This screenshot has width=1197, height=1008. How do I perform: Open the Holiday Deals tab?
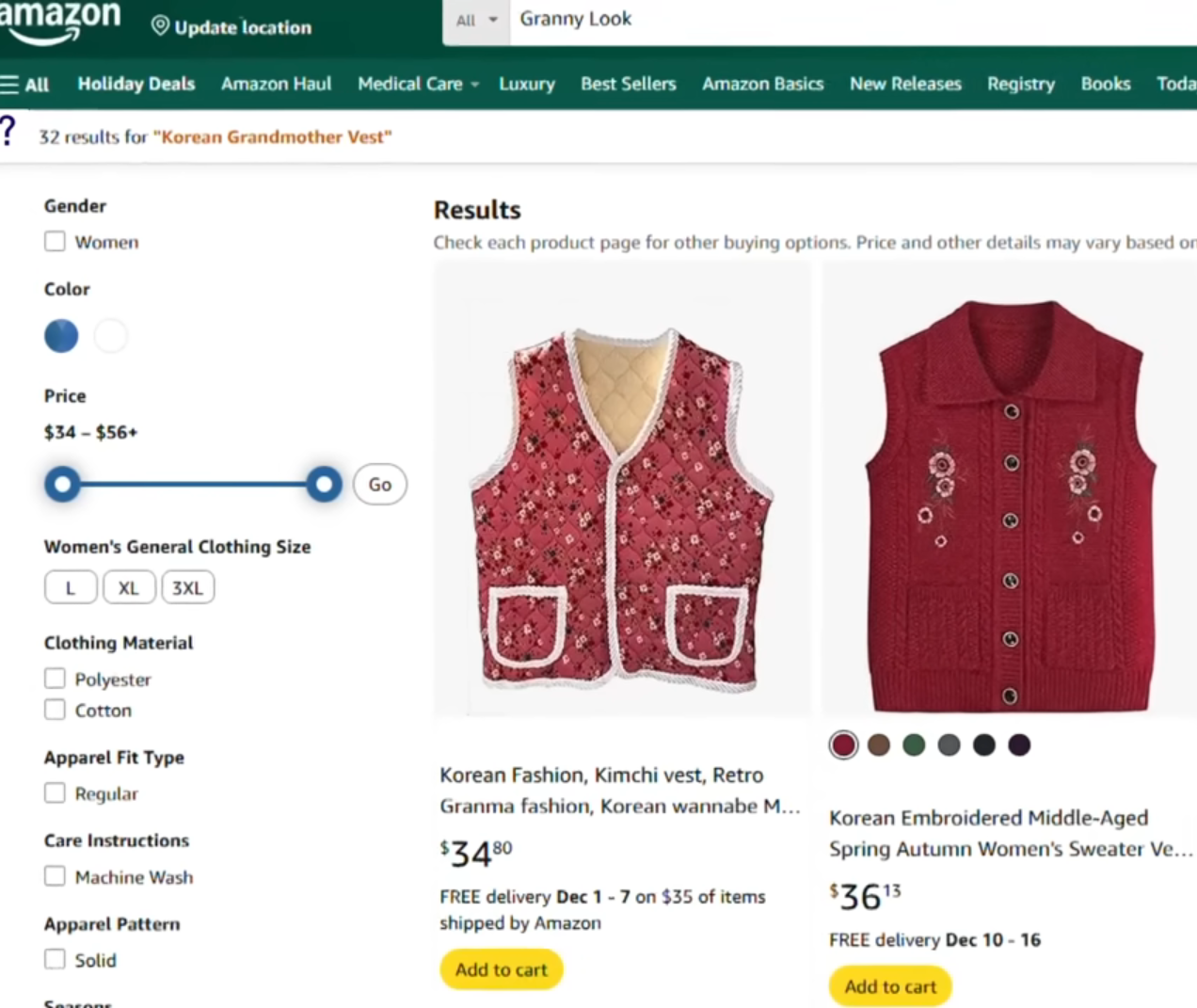pyautogui.click(x=136, y=84)
